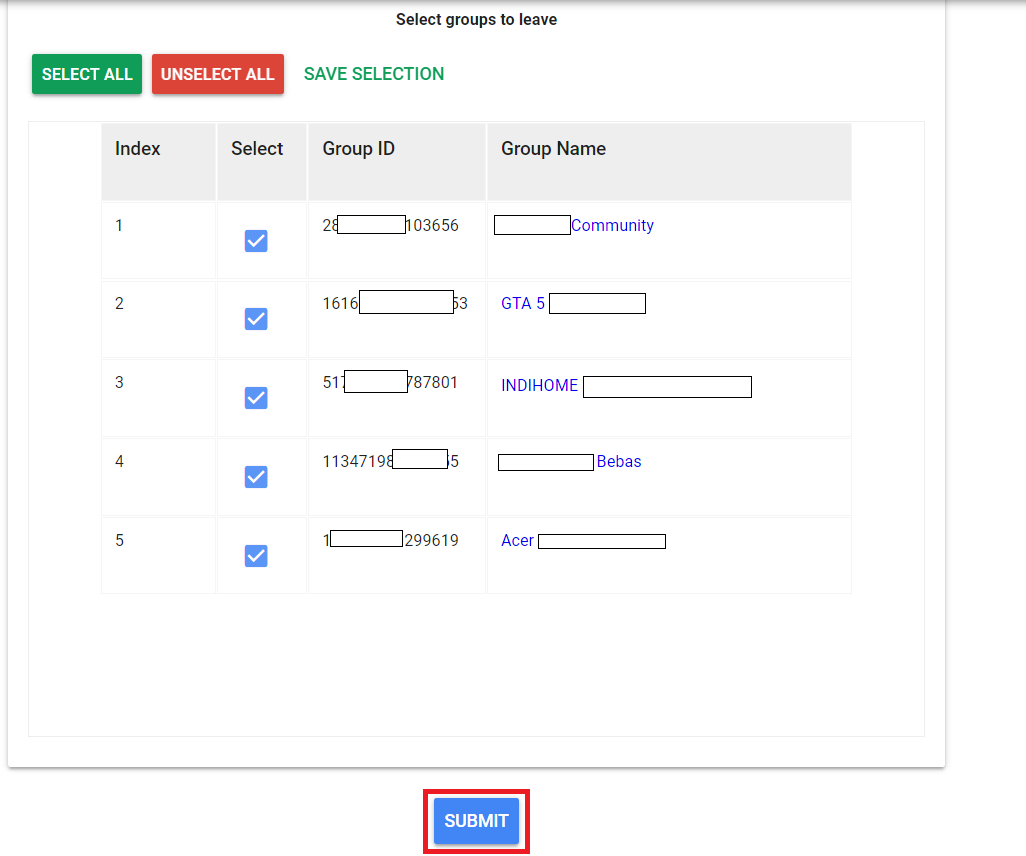This screenshot has height=856, width=1026.
Task: Deselect the INDIHOME group checkbox
Action: (256, 398)
